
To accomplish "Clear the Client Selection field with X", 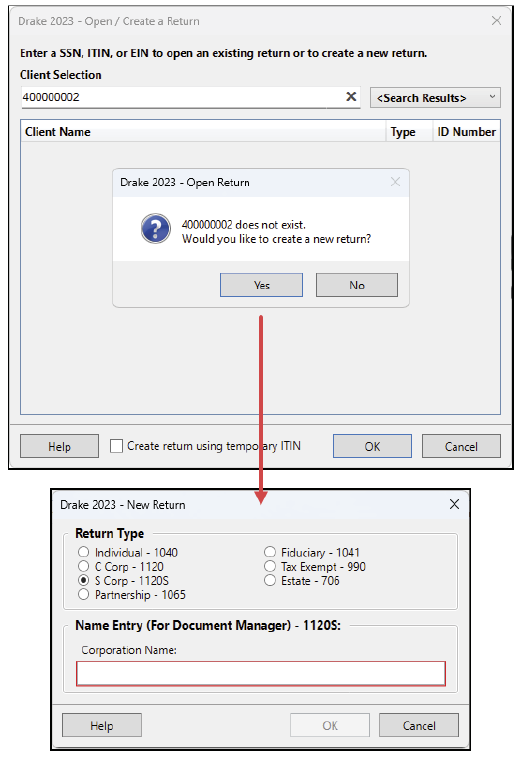I will pyautogui.click(x=351, y=97).
